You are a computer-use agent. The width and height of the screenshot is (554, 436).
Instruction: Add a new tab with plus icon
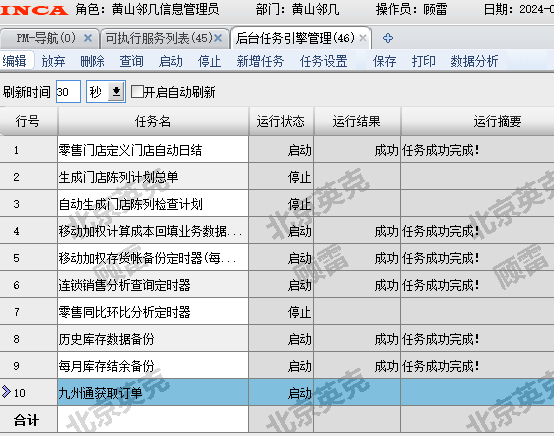tap(388, 38)
